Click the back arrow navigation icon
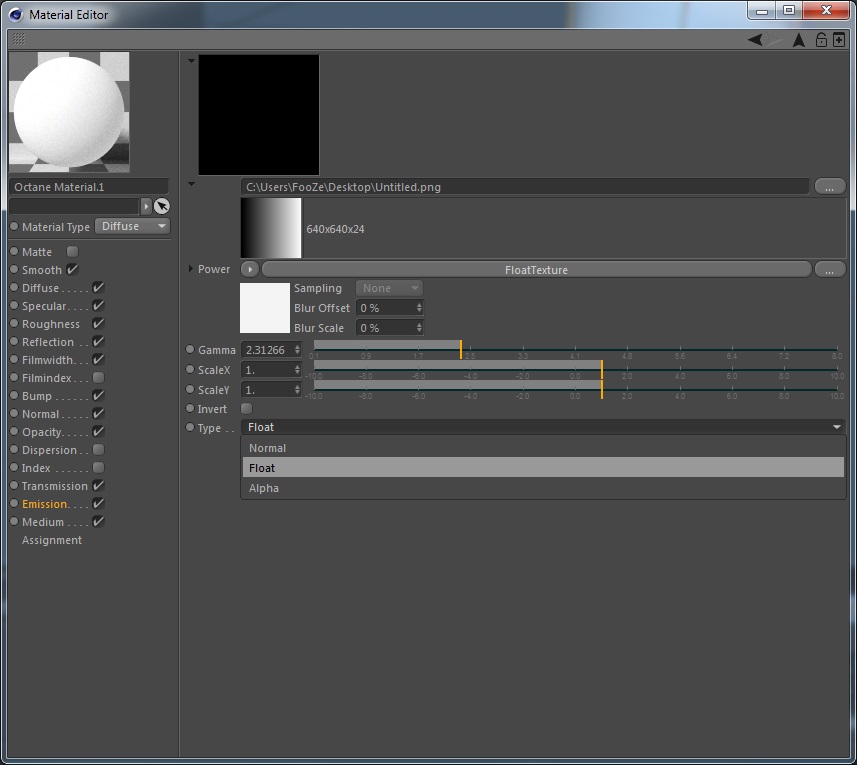The height and width of the screenshot is (765, 857). [755, 39]
